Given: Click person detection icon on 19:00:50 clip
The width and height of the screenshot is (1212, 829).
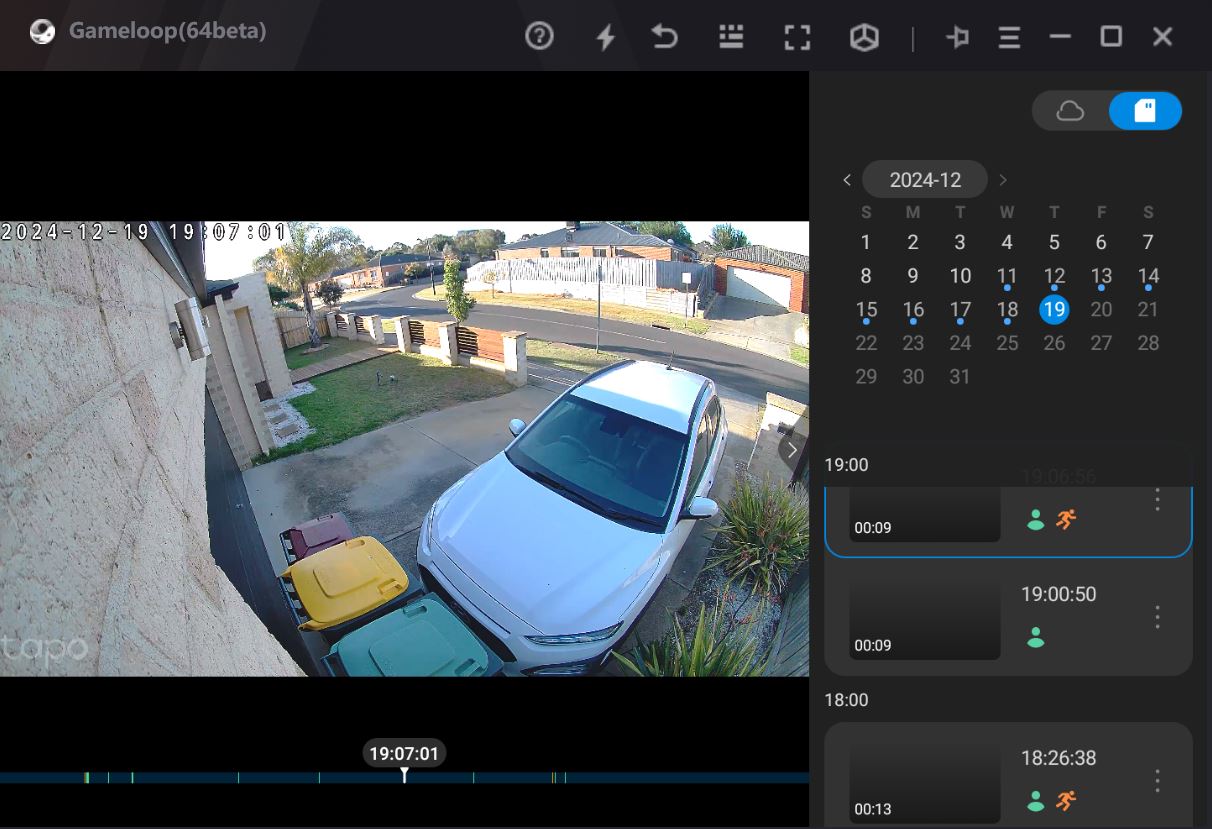Looking at the screenshot, I should coord(1036,637).
